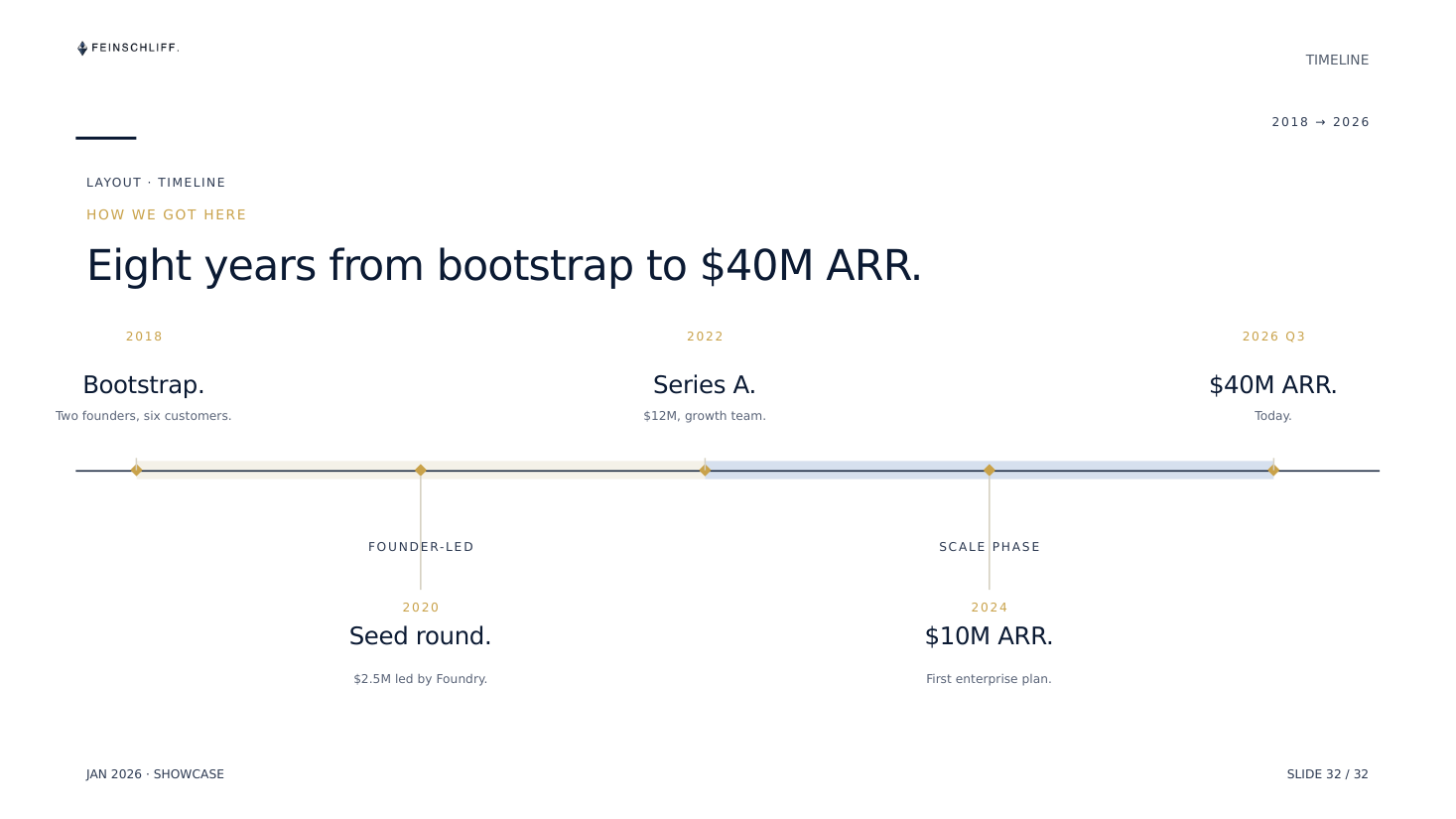Click the Series A. milestone title
This screenshot has width=1456, height=819.
(x=705, y=385)
